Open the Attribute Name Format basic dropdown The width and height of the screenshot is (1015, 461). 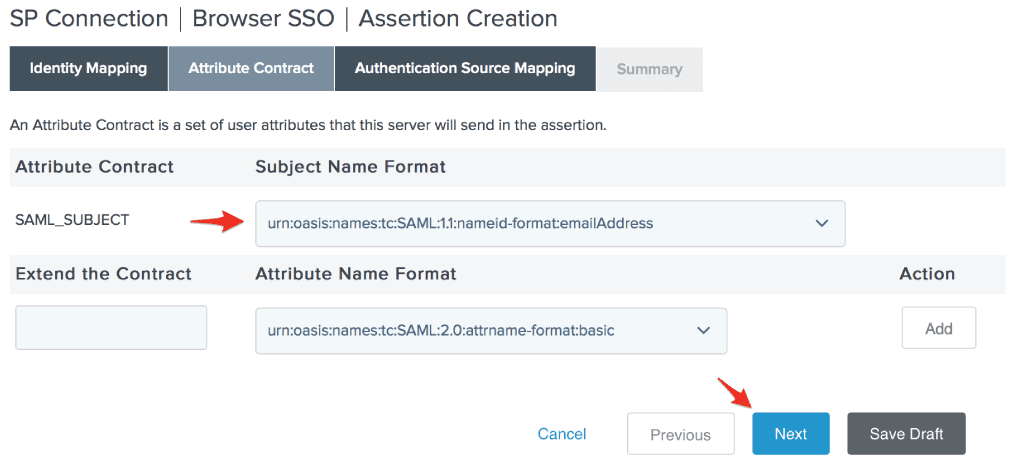pos(480,330)
